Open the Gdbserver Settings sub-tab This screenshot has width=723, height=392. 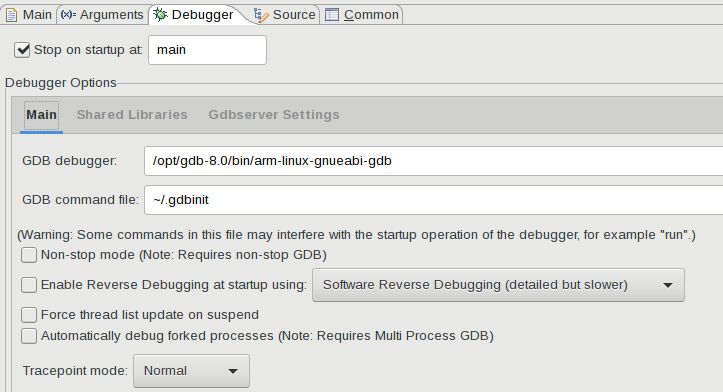[x=274, y=115]
